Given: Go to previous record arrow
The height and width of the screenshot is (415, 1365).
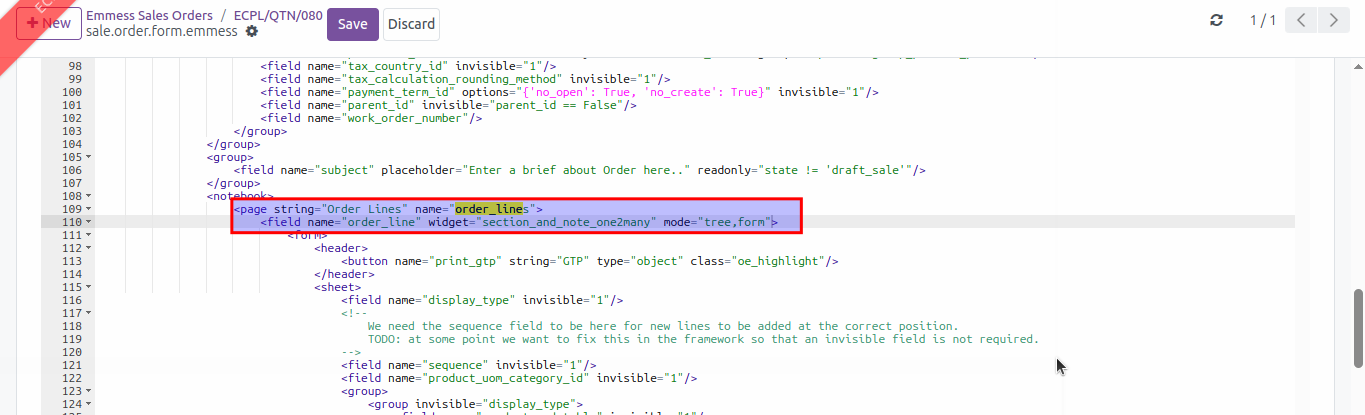Looking at the screenshot, I should coord(1301,21).
